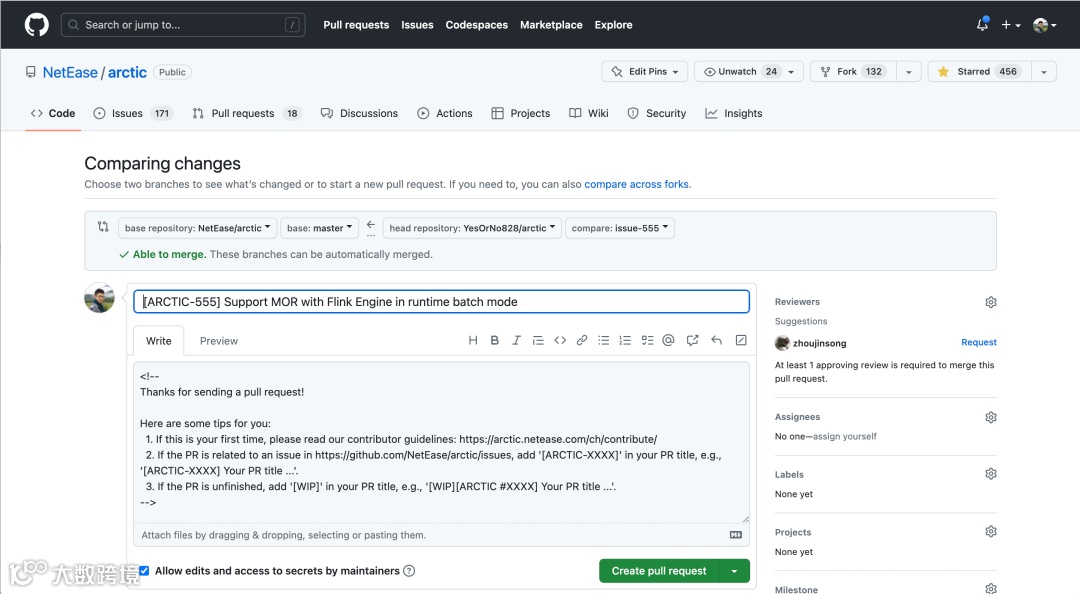Screen dimensions: 1080x594
Task: Open the compare: issue-555 branch dropdown
Action: tap(620, 228)
